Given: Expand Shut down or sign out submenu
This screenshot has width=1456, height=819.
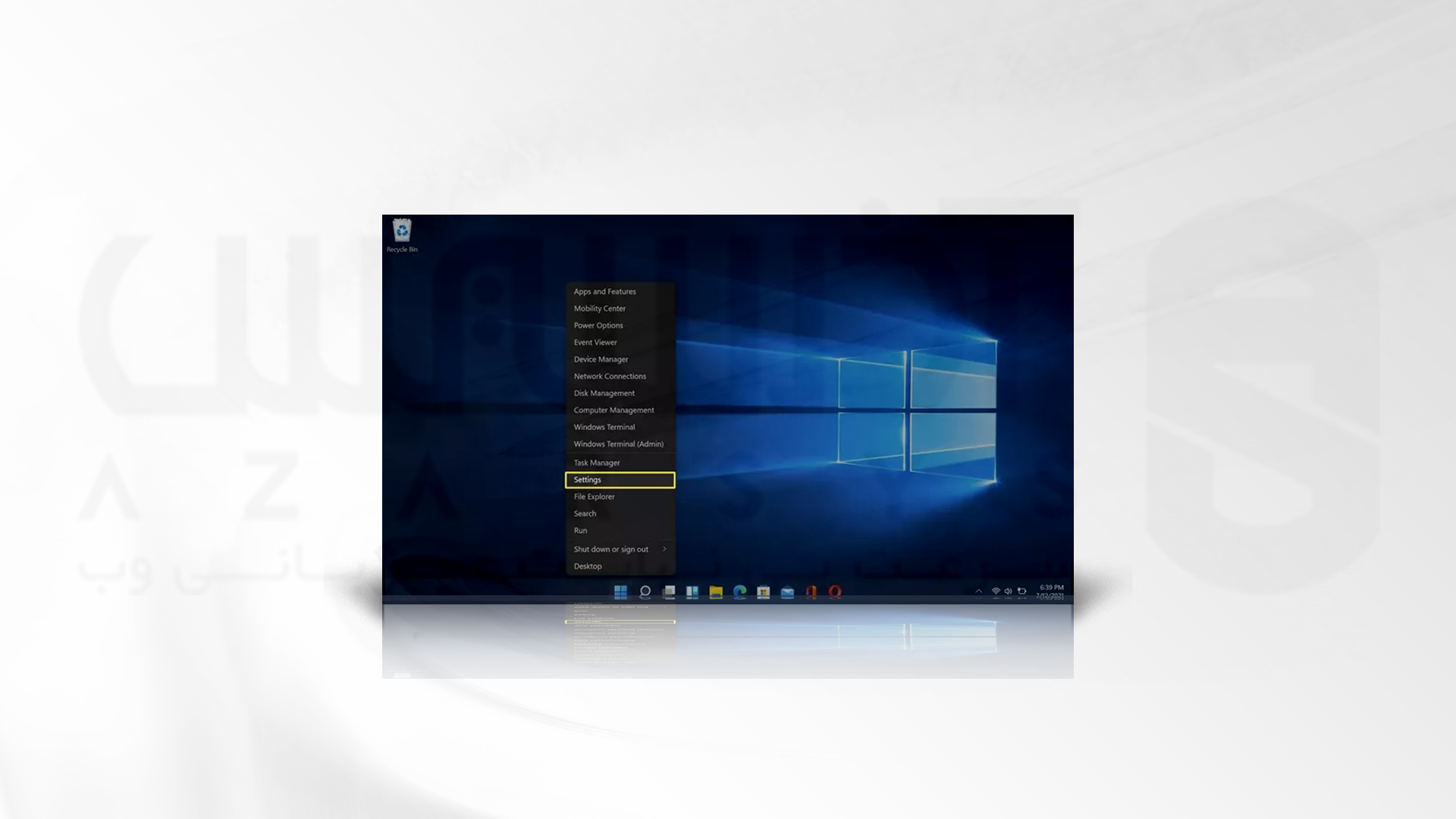Looking at the screenshot, I should click(620, 549).
